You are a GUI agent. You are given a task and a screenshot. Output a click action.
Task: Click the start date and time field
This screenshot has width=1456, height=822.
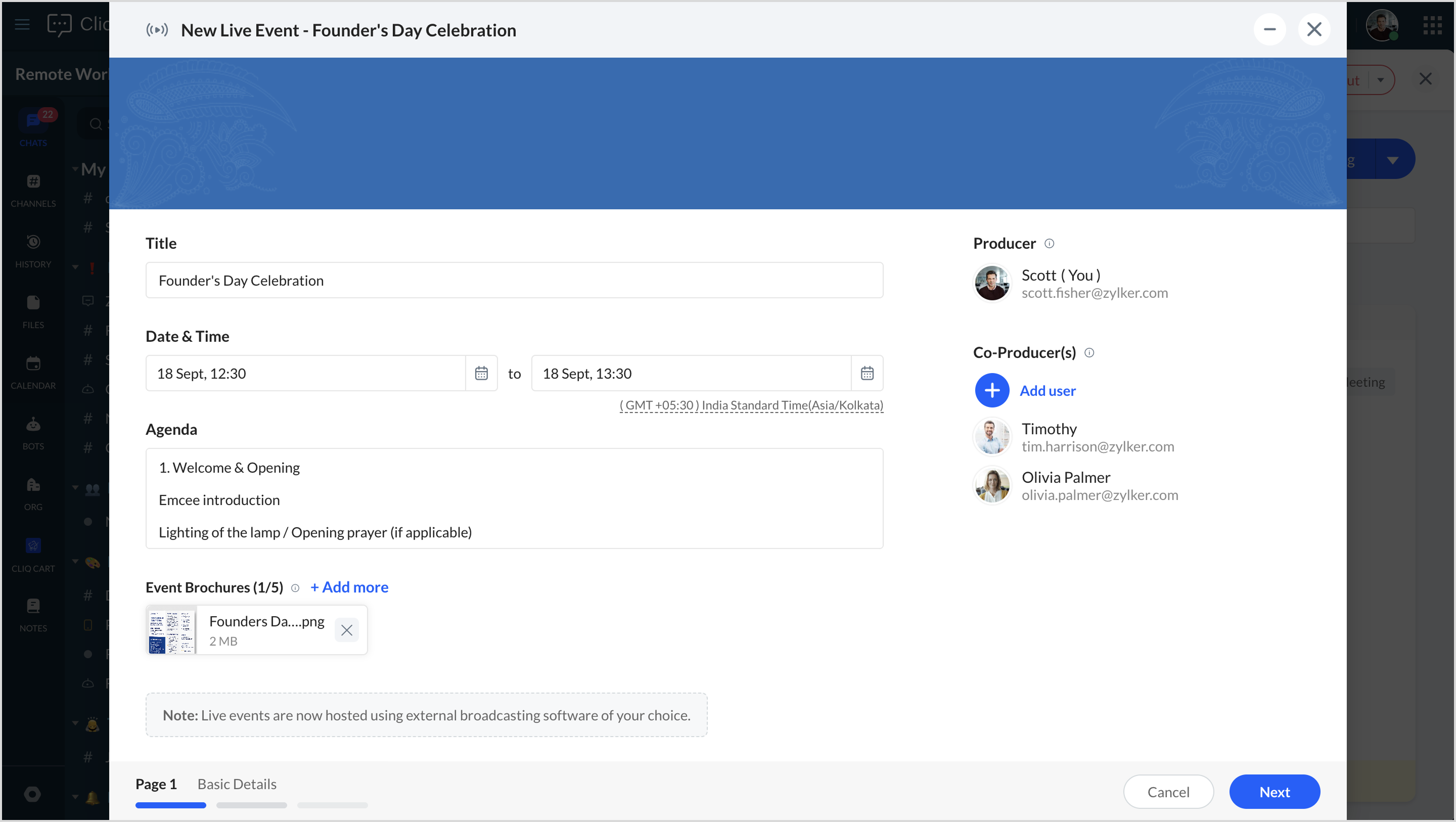click(x=305, y=373)
